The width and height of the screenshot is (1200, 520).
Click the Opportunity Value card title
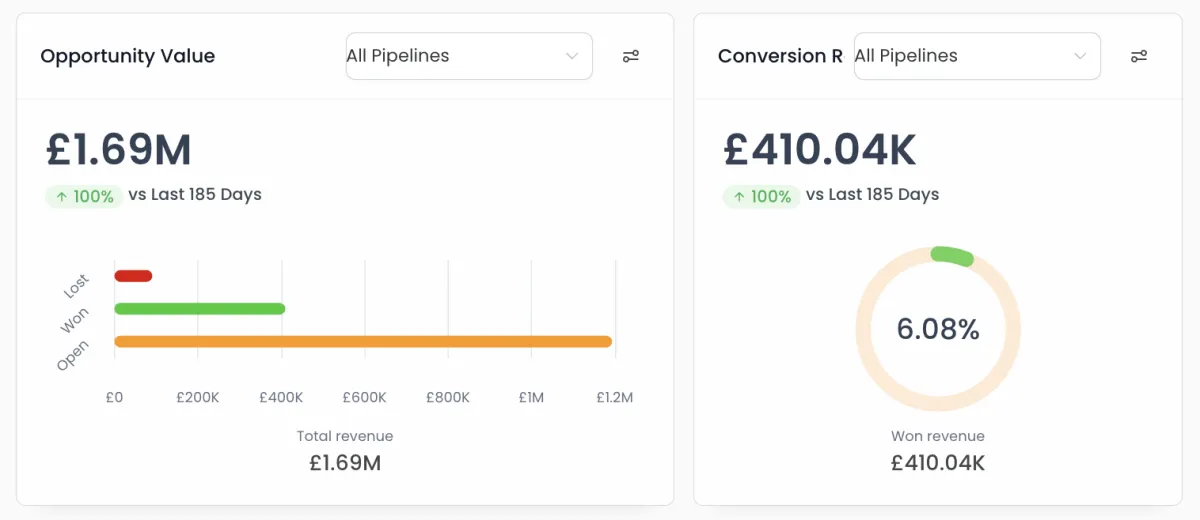pos(128,56)
